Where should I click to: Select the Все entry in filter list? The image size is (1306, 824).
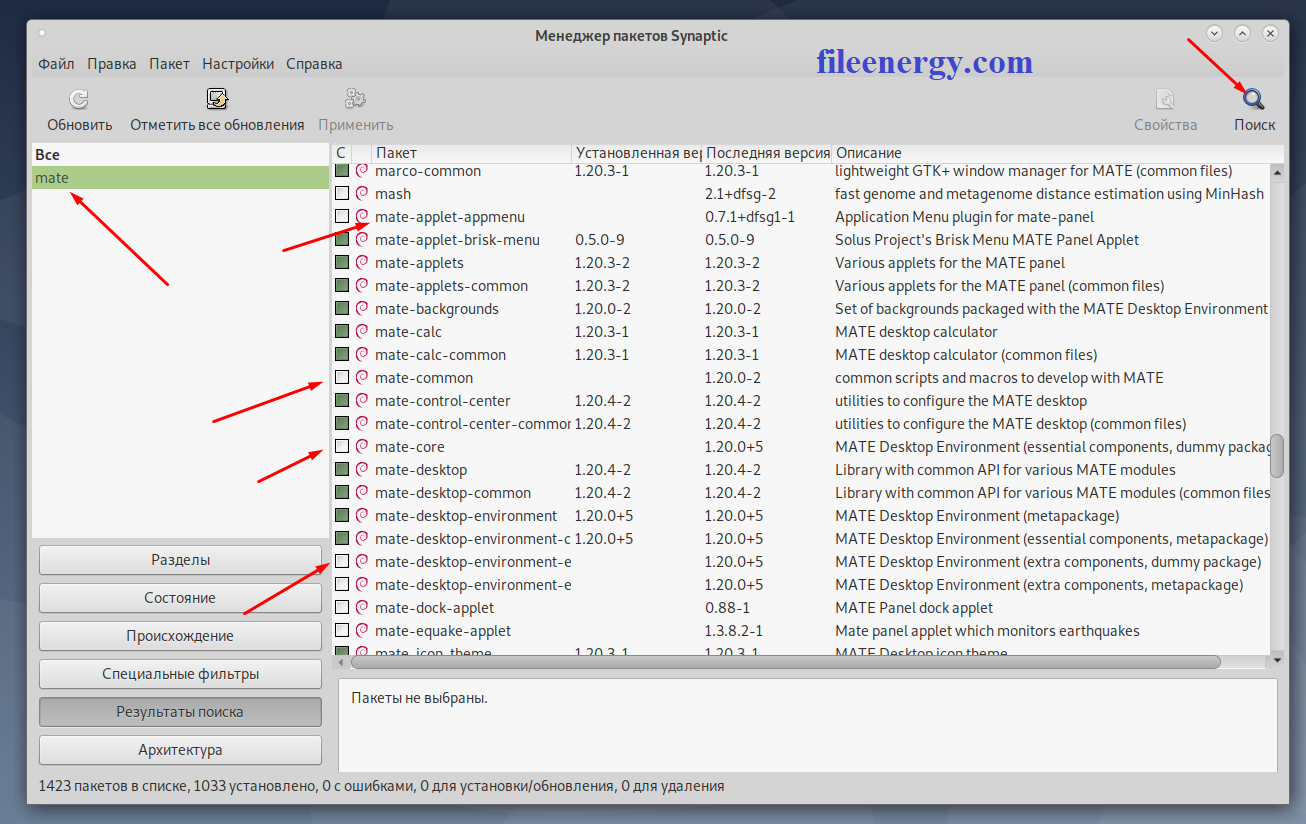[x=180, y=155]
